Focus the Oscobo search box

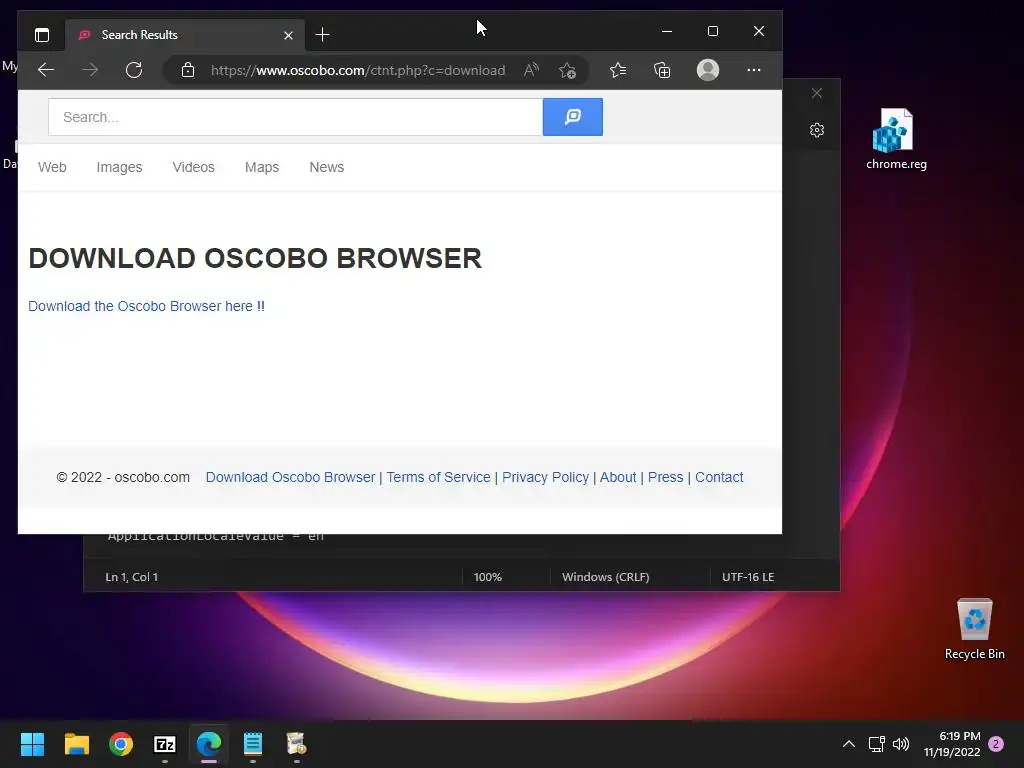tap(295, 117)
